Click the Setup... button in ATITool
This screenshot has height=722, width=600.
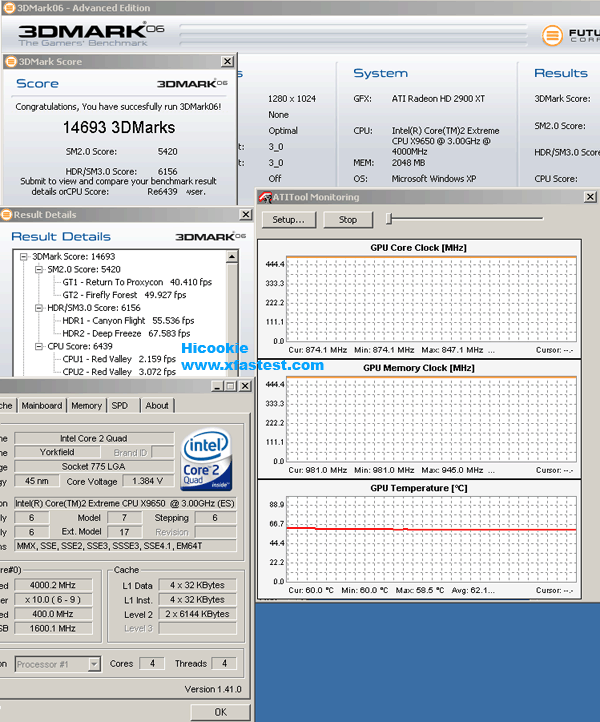[x=289, y=220]
